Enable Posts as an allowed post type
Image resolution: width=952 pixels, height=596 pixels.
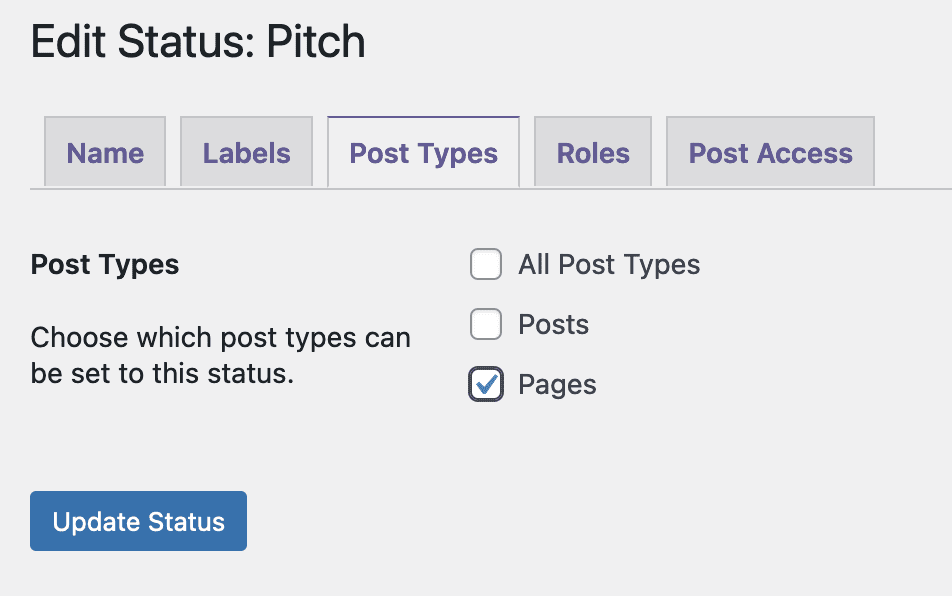click(486, 324)
